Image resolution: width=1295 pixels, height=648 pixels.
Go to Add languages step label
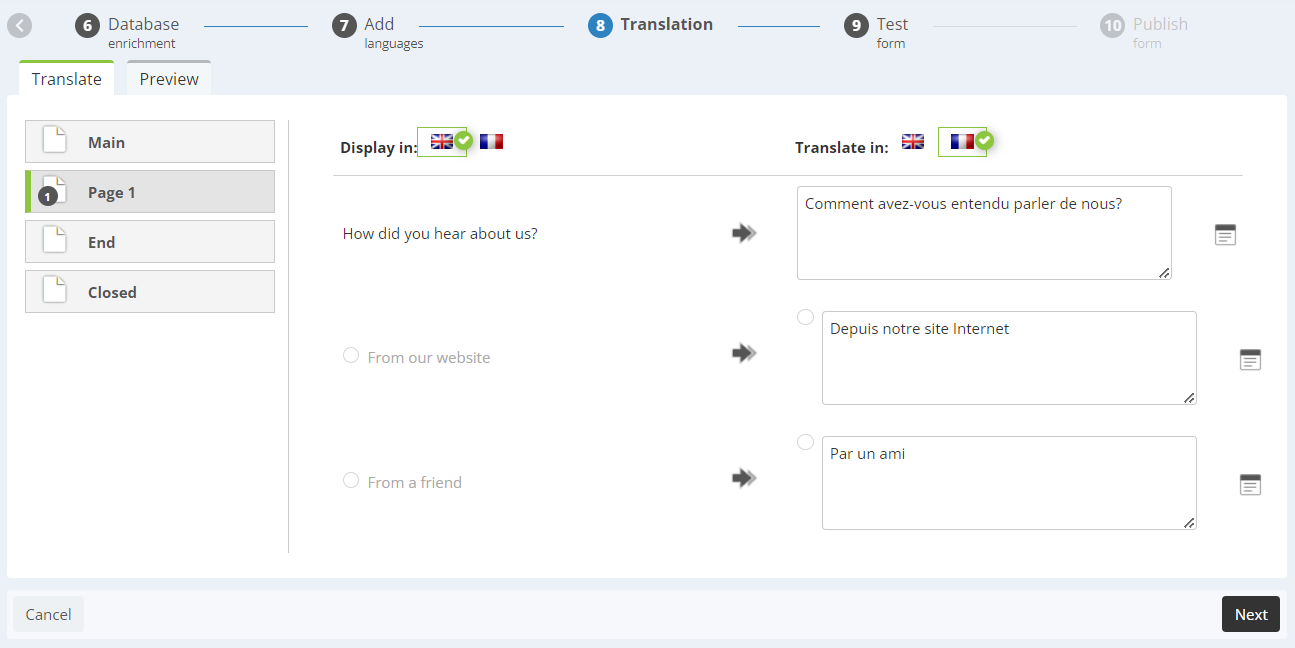pyautogui.click(x=393, y=32)
